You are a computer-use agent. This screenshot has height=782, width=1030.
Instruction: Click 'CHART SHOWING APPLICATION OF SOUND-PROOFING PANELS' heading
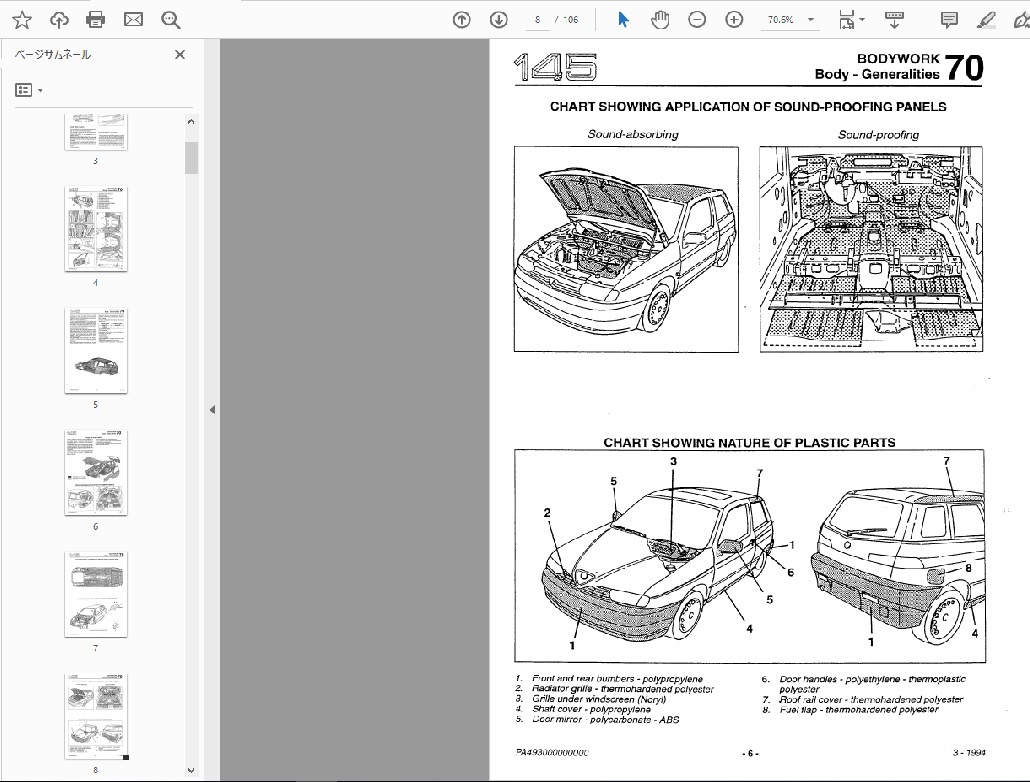click(x=748, y=106)
